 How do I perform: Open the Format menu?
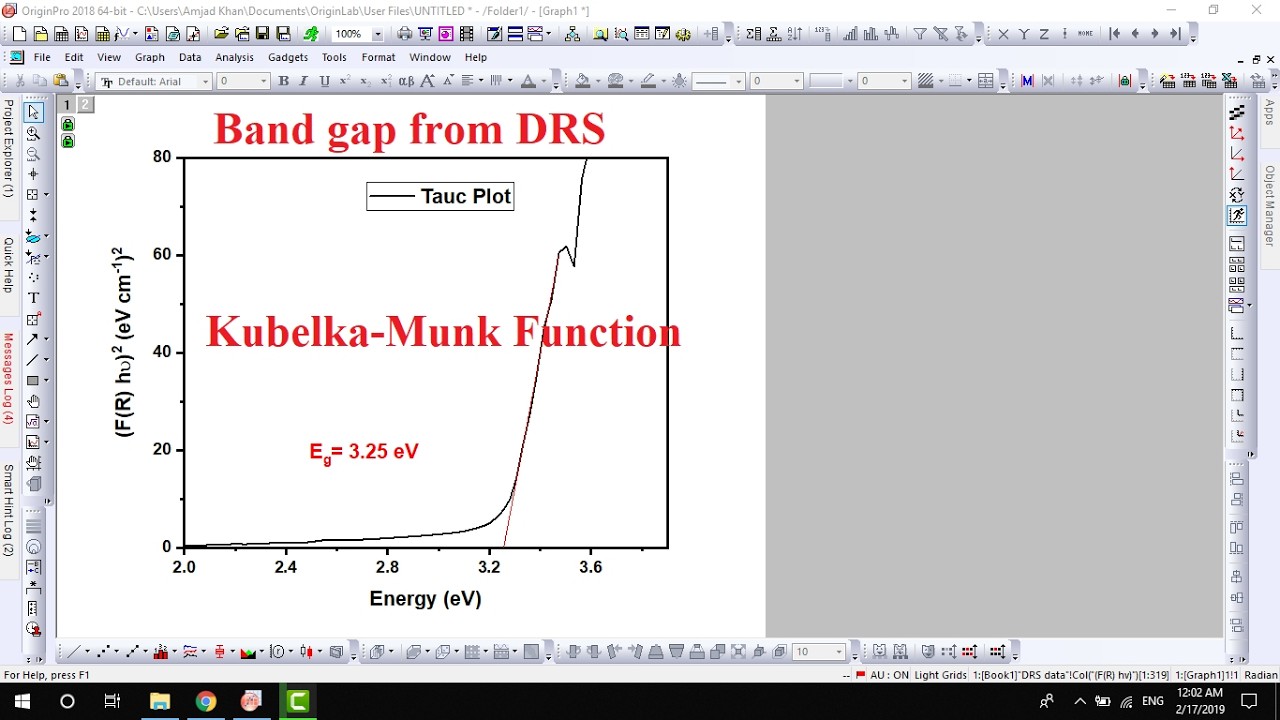pyautogui.click(x=378, y=57)
